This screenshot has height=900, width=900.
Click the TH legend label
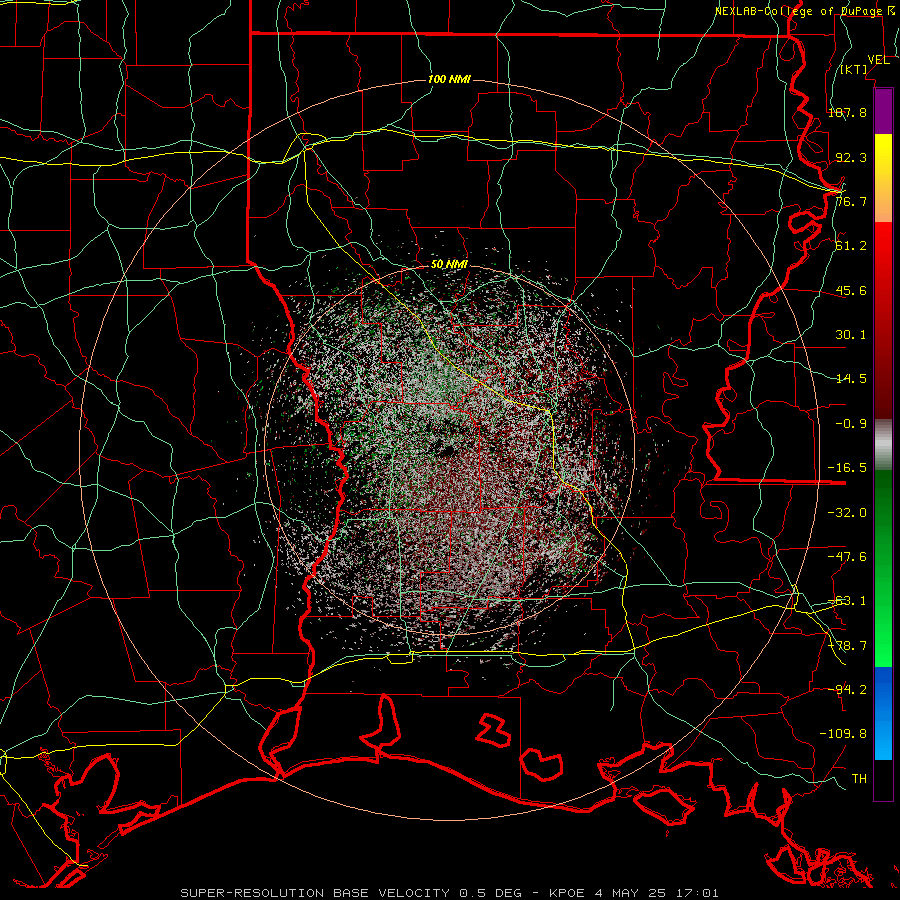[x=859, y=778]
